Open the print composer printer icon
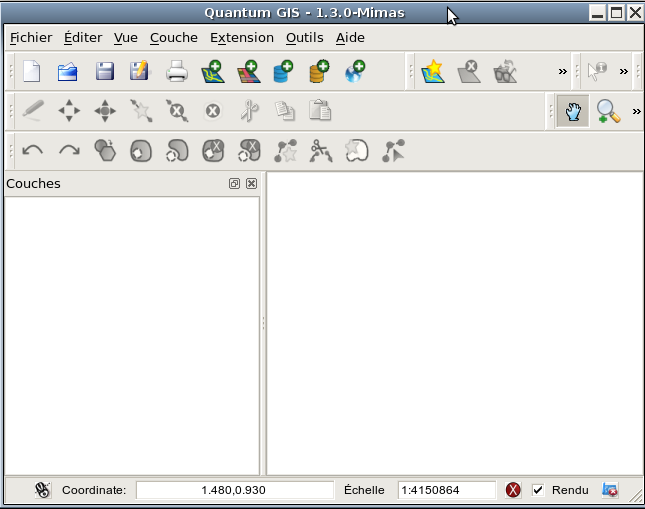Viewport: 645px width, 509px height. pyautogui.click(x=177, y=72)
